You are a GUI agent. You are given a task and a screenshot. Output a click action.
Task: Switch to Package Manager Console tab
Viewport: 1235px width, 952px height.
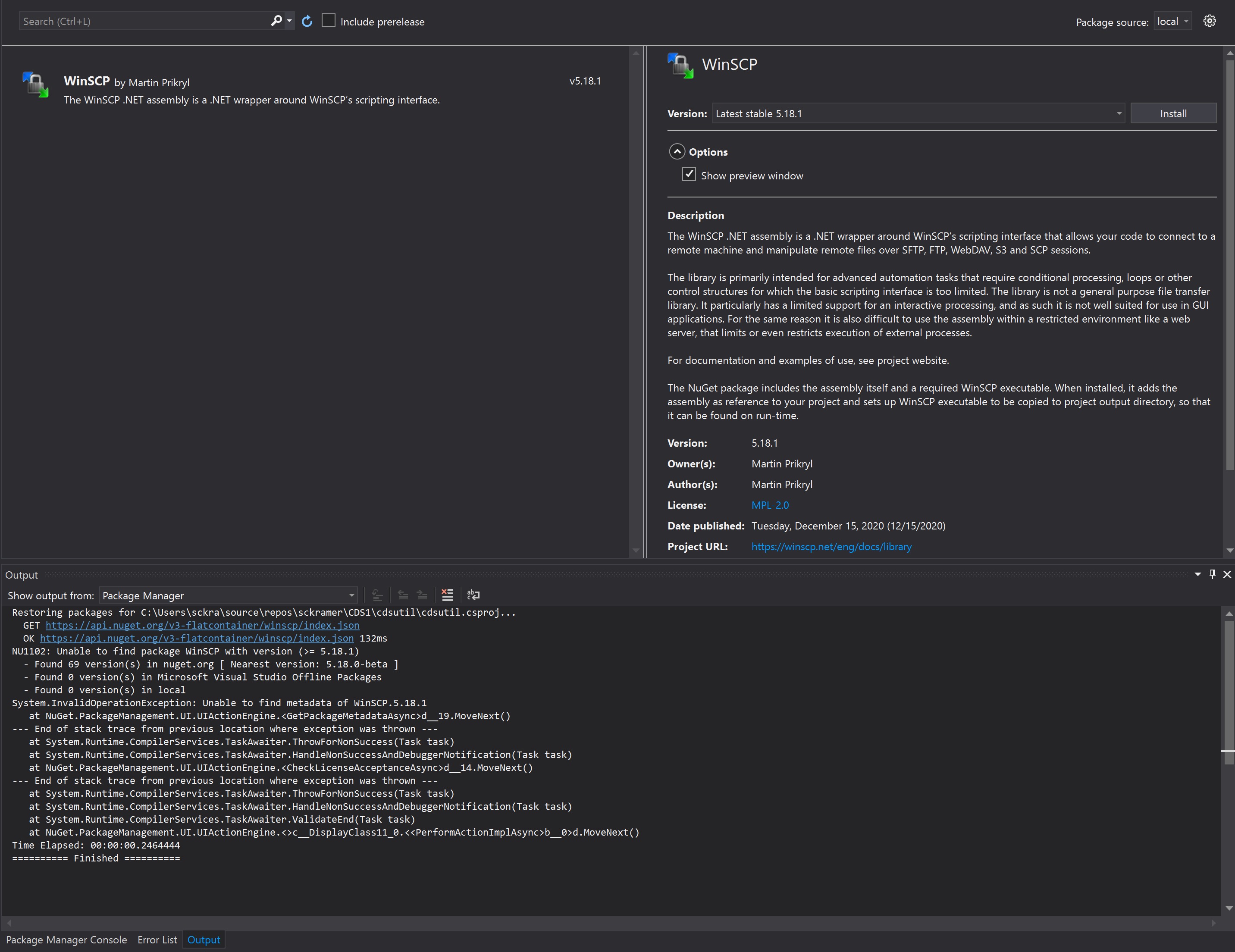pos(66,939)
